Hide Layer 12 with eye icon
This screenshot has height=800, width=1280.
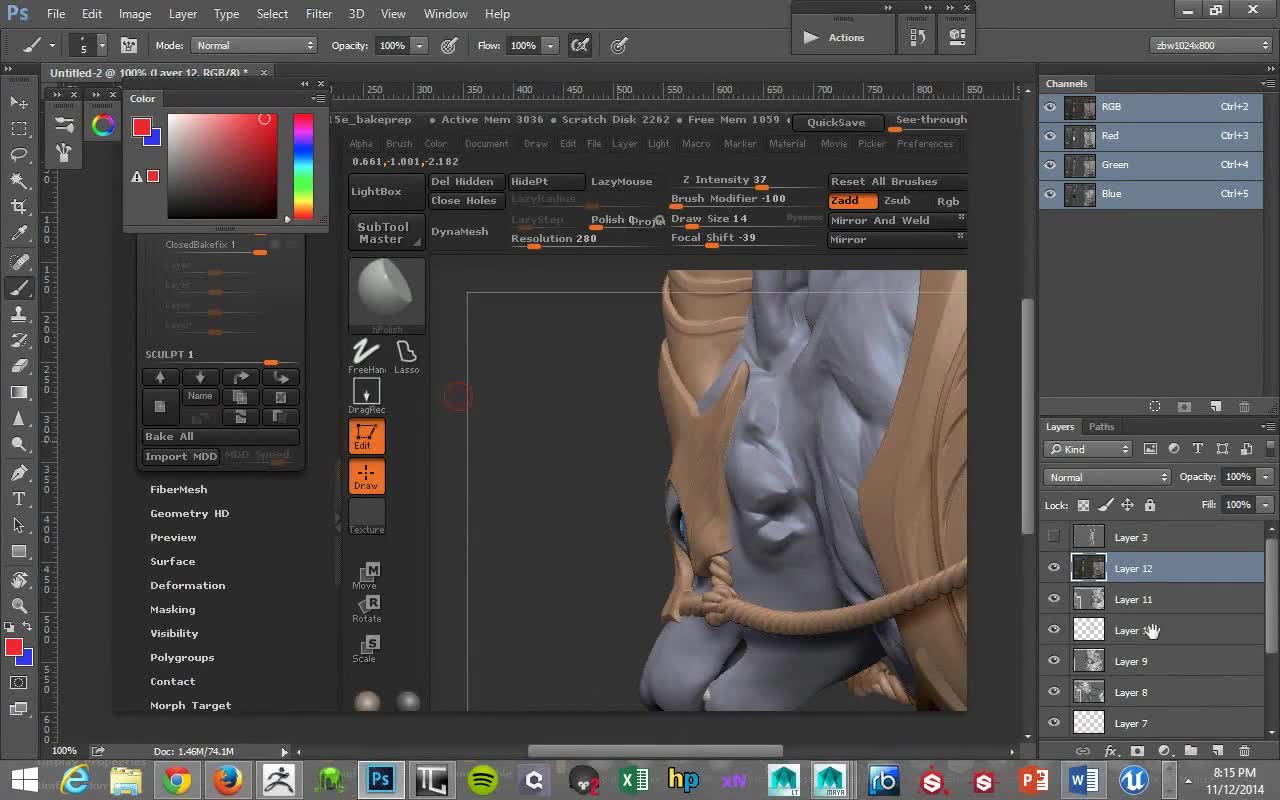coord(1054,568)
